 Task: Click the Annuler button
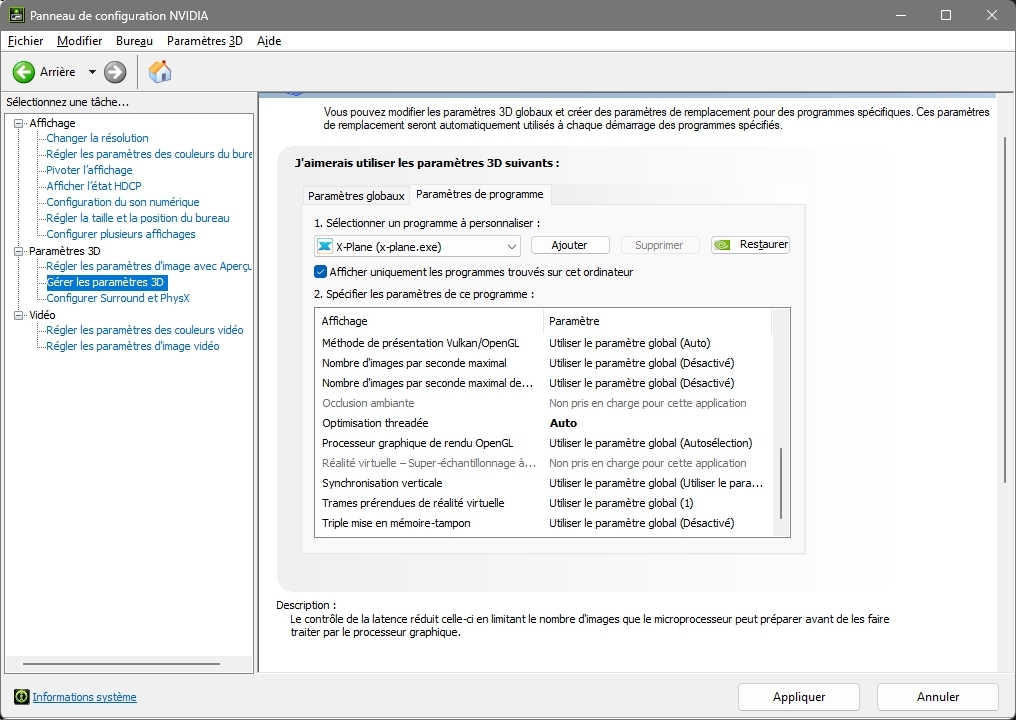(x=938, y=697)
